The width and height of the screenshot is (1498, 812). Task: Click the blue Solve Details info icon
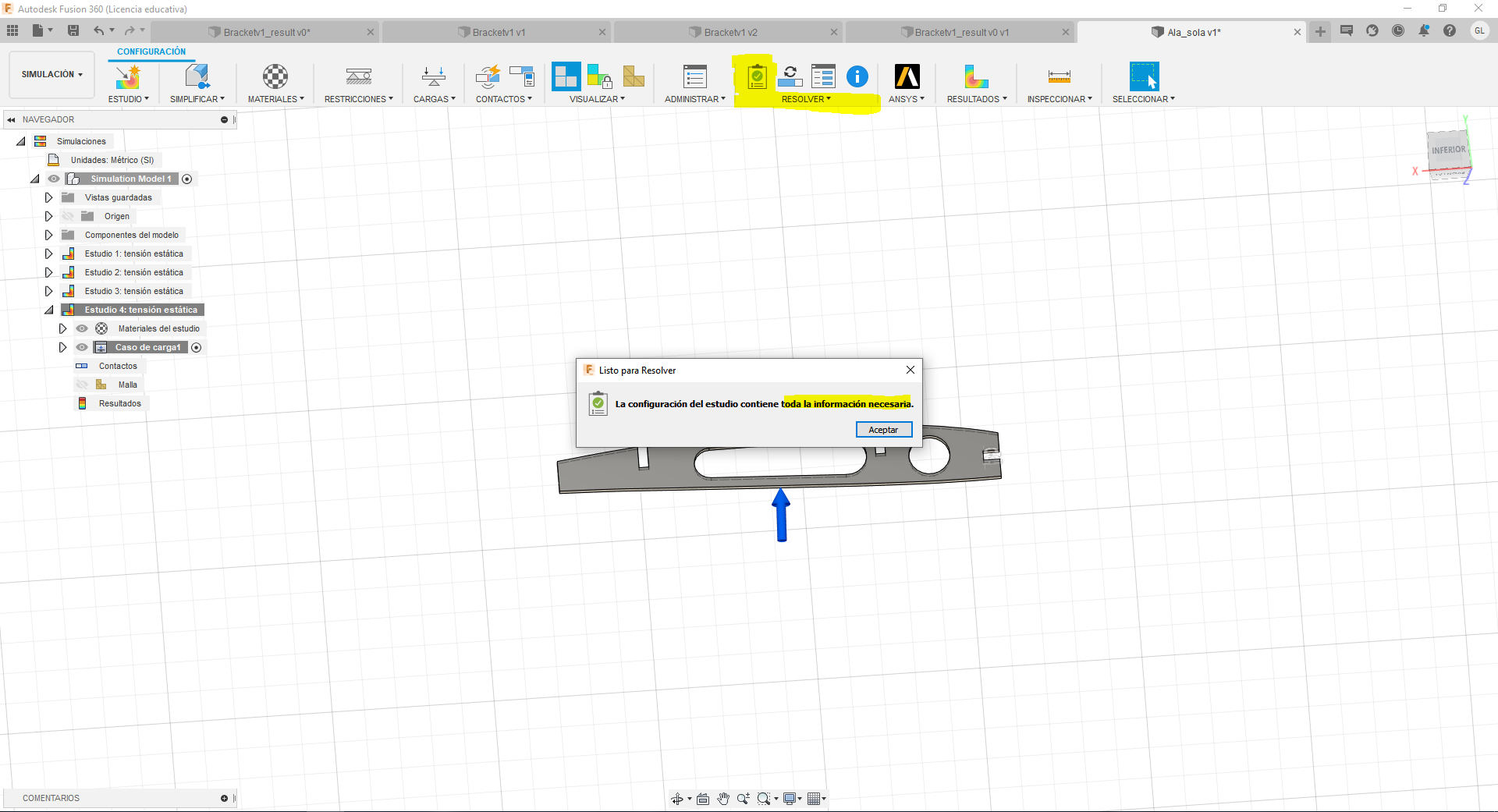[857, 76]
